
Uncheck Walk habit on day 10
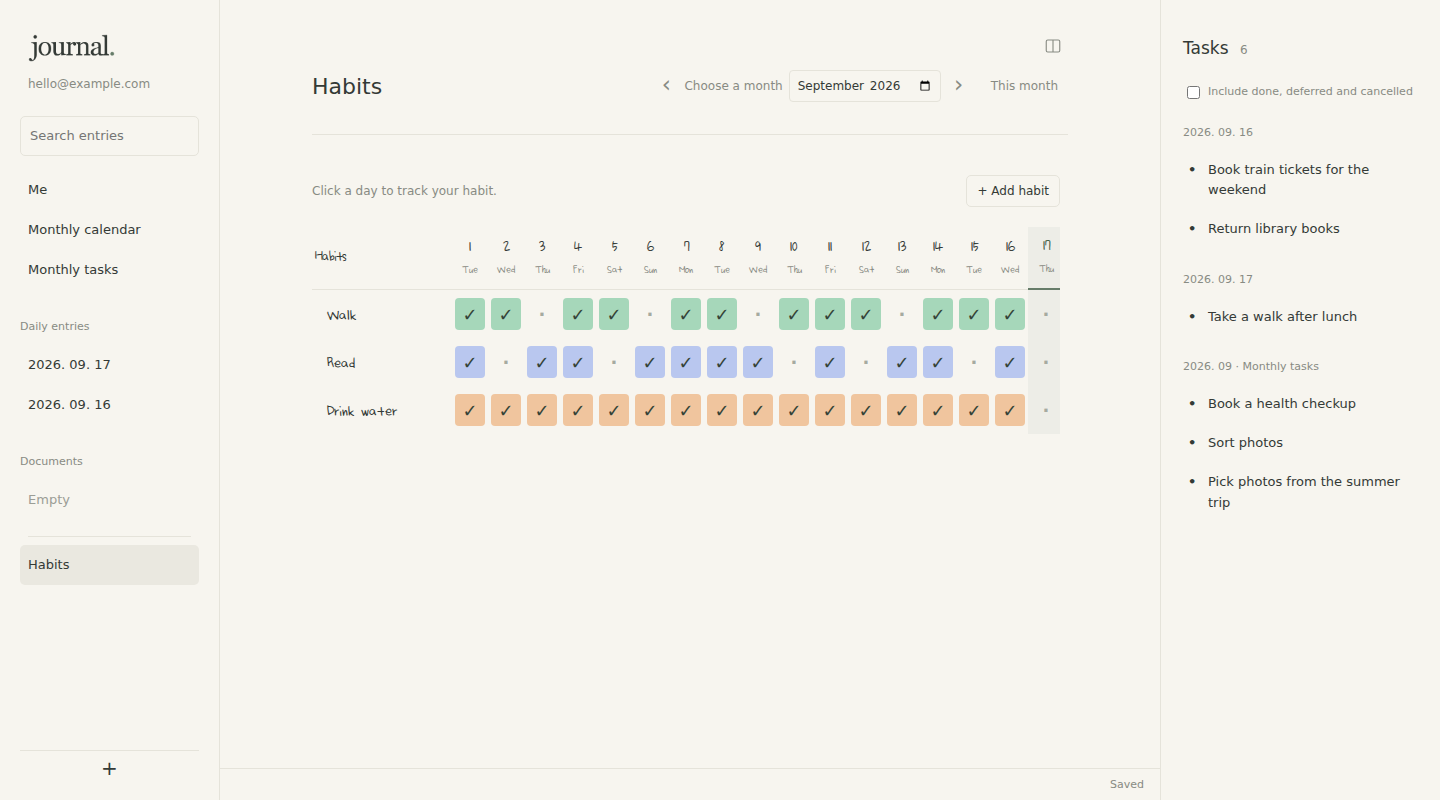(x=794, y=314)
